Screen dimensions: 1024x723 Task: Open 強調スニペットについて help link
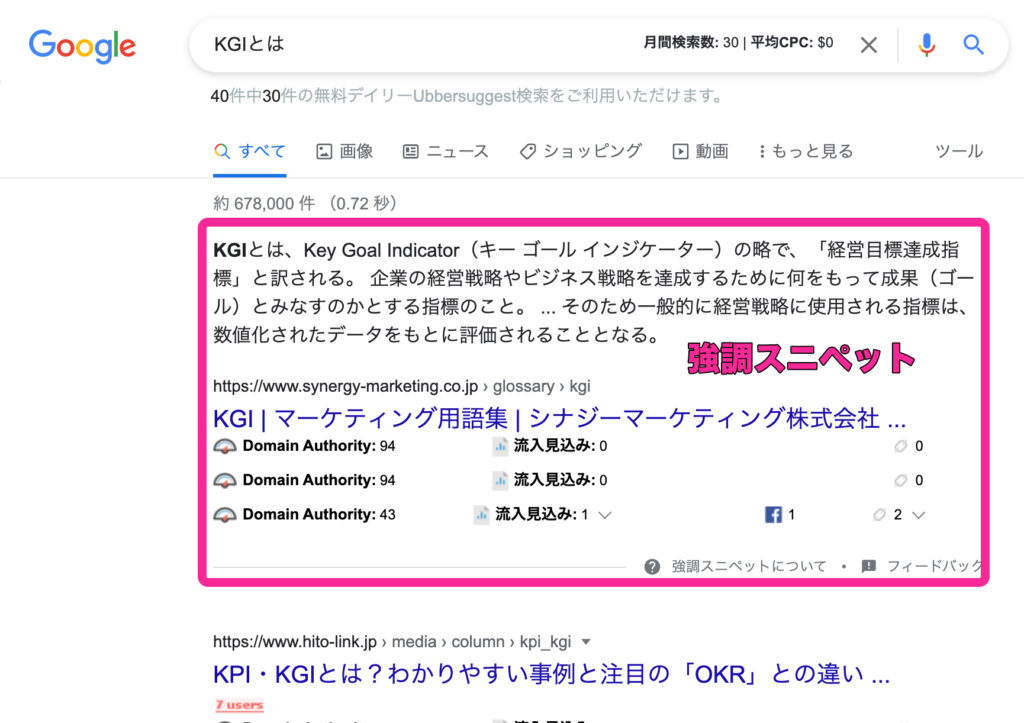pyautogui.click(x=748, y=566)
